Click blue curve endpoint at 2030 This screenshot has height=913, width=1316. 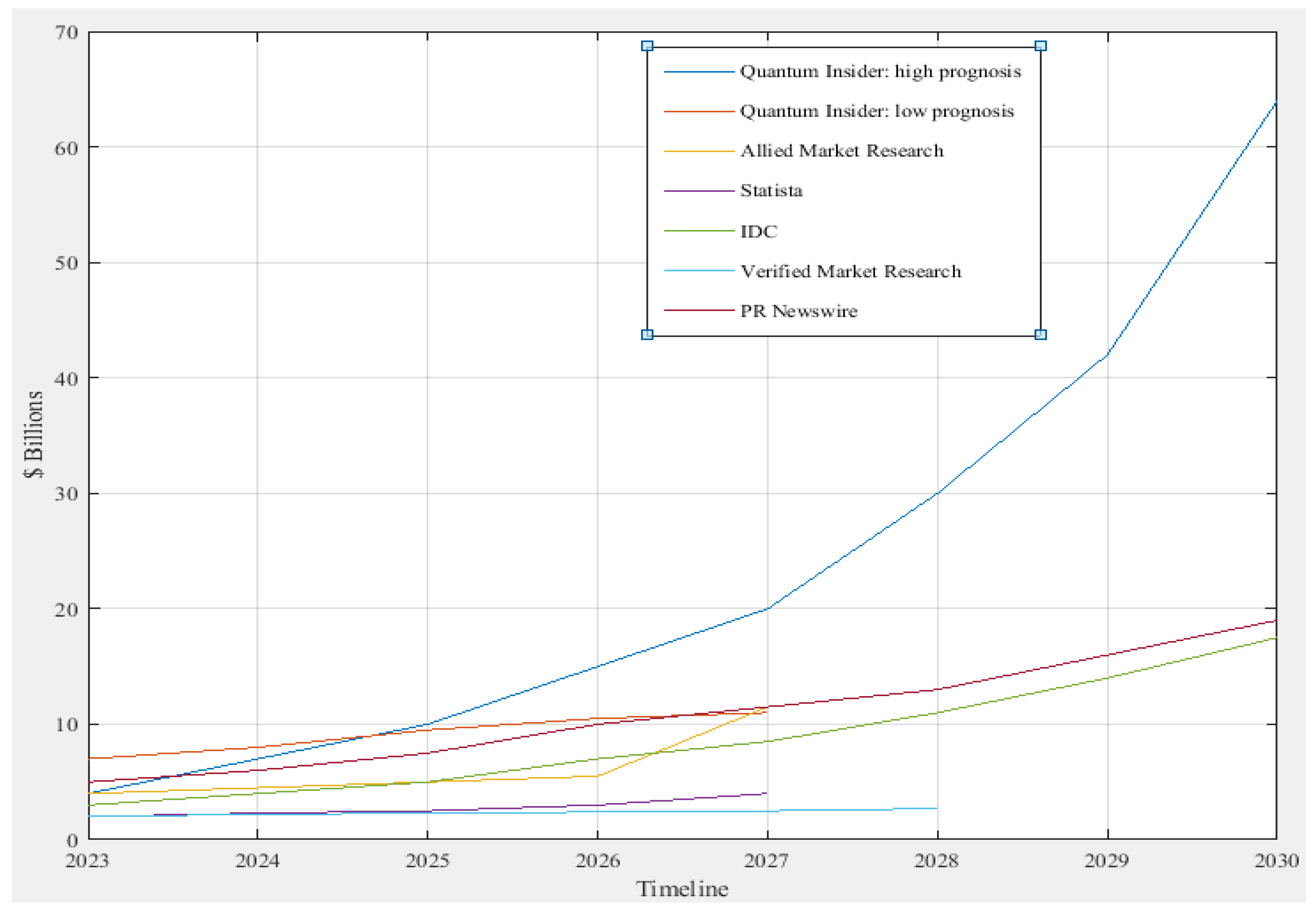[1276, 102]
